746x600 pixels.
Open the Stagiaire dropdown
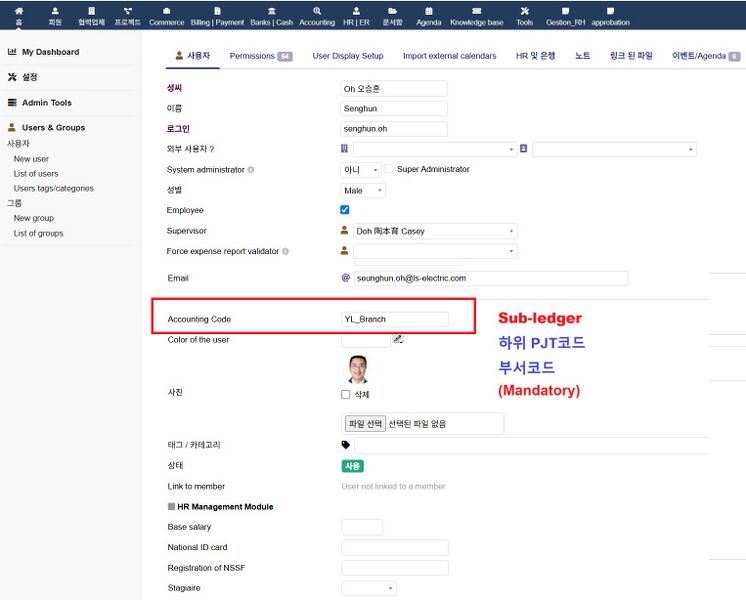(369, 588)
